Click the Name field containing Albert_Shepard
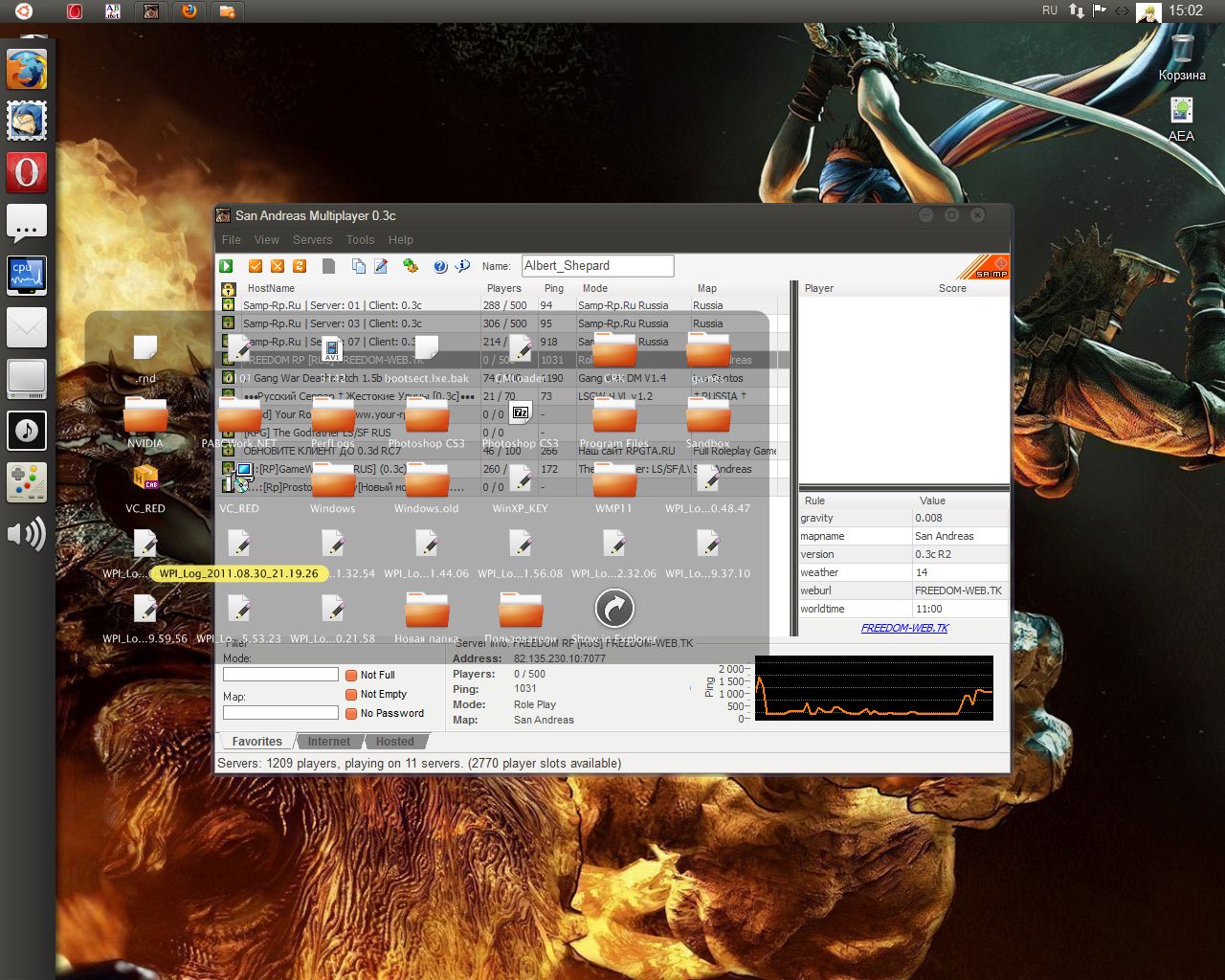The image size is (1225, 980). click(597, 266)
